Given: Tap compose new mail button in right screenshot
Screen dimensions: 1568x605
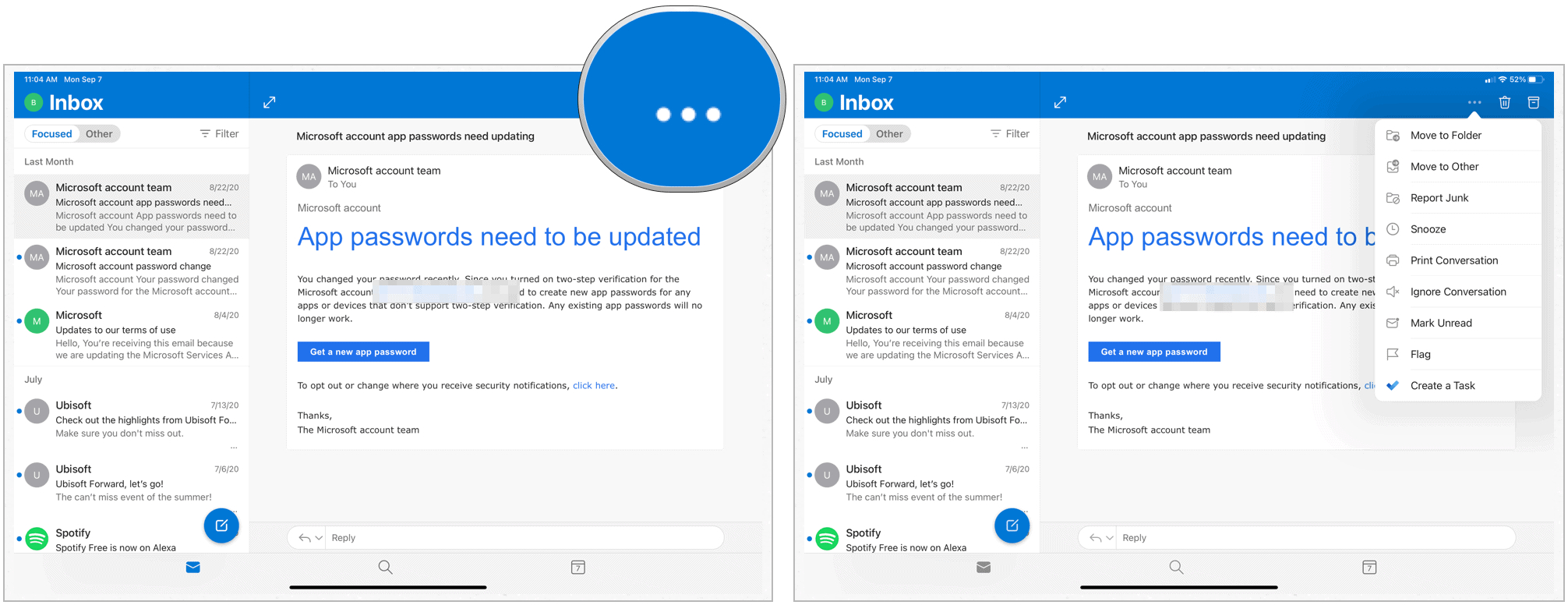Looking at the screenshot, I should 1012,525.
